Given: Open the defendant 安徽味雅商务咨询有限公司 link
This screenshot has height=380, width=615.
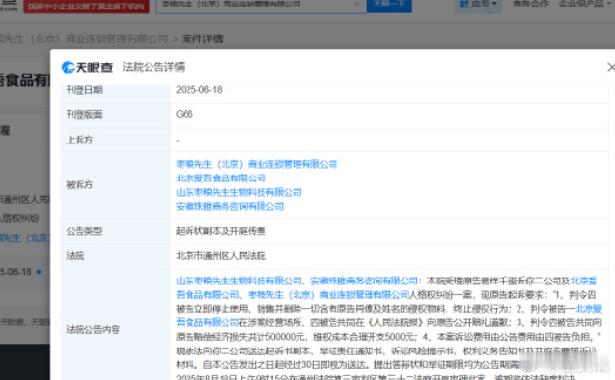Looking at the screenshot, I should tap(230, 207).
